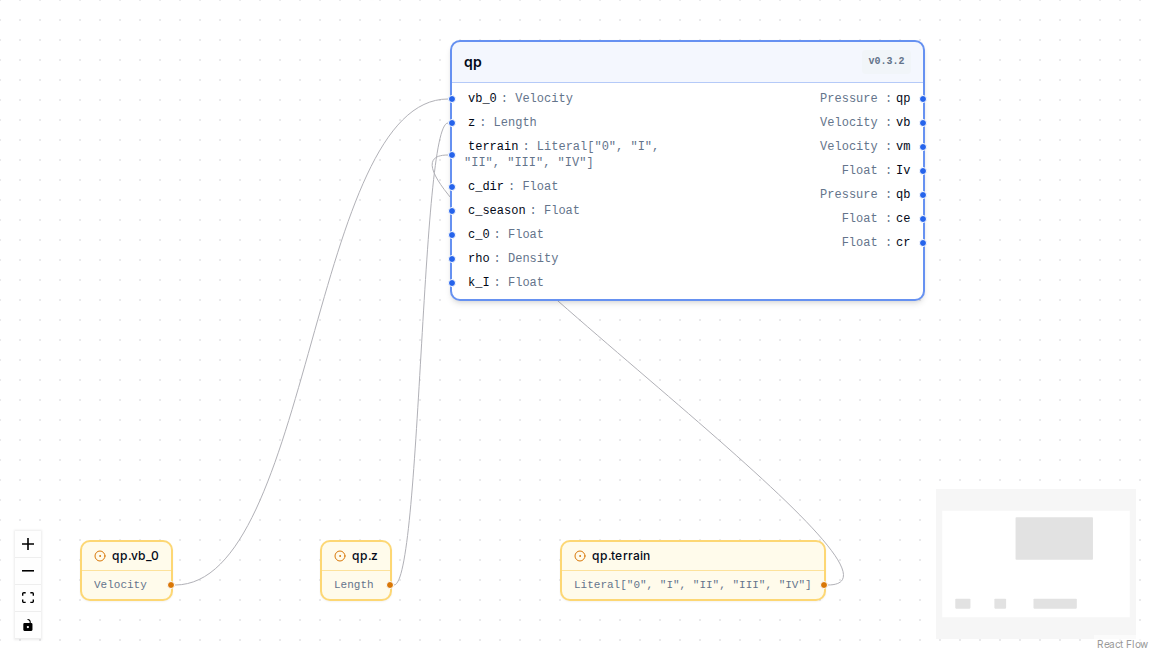This screenshot has width=1151, height=654.
Task: Zoom in with the plus control
Action: coord(28,544)
